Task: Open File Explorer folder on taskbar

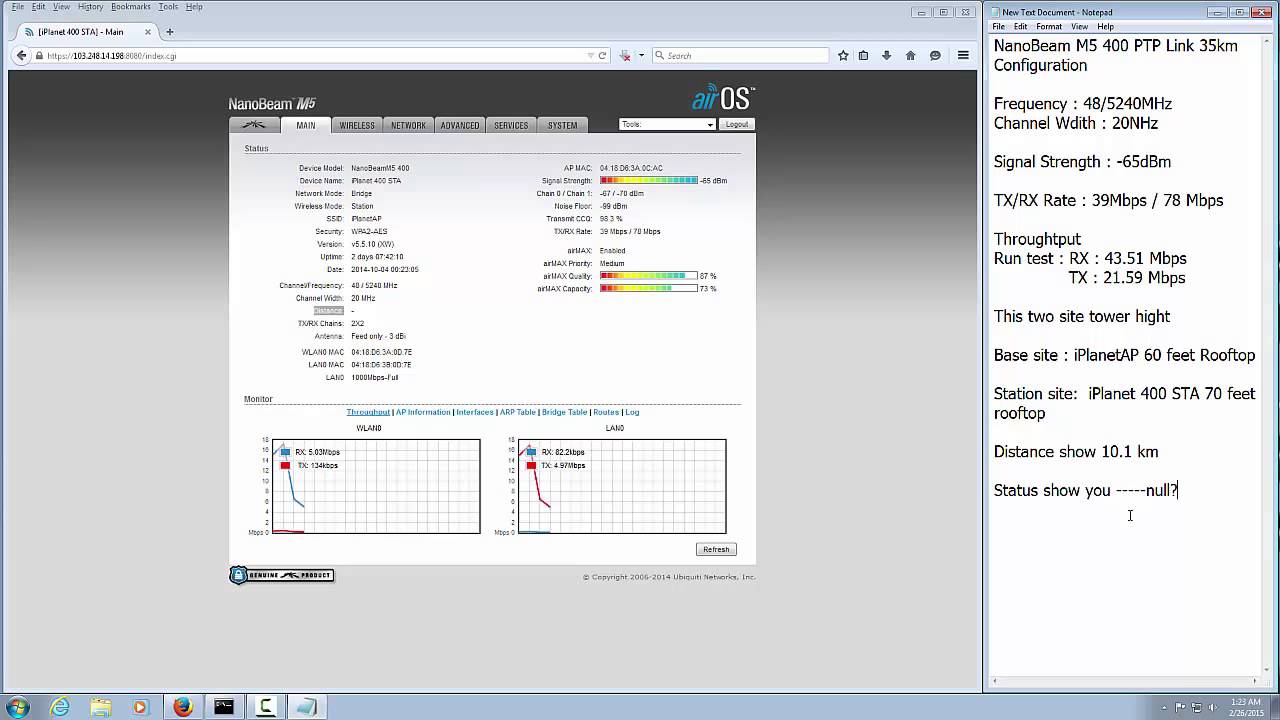Action: [x=101, y=707]
